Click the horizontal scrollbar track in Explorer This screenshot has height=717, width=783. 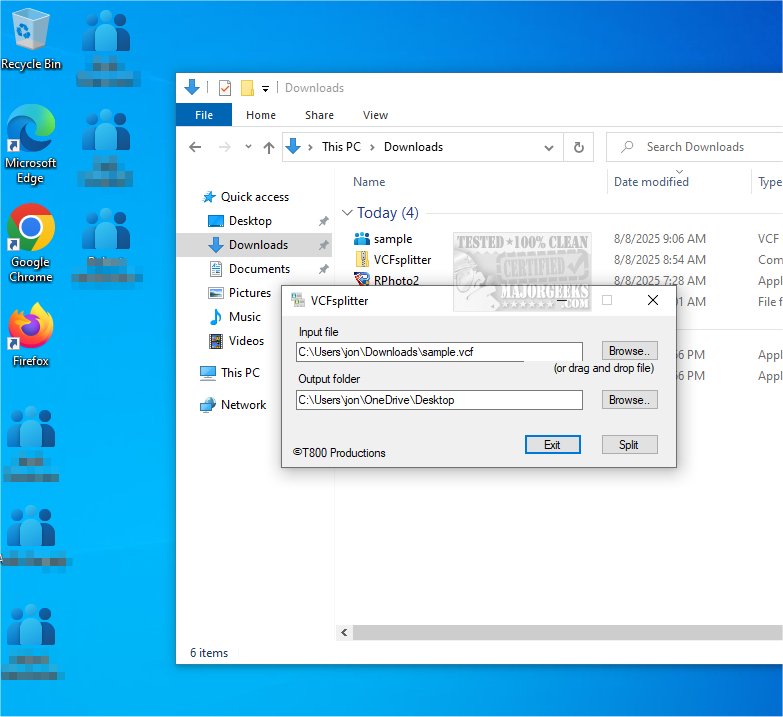click(567, 633)
